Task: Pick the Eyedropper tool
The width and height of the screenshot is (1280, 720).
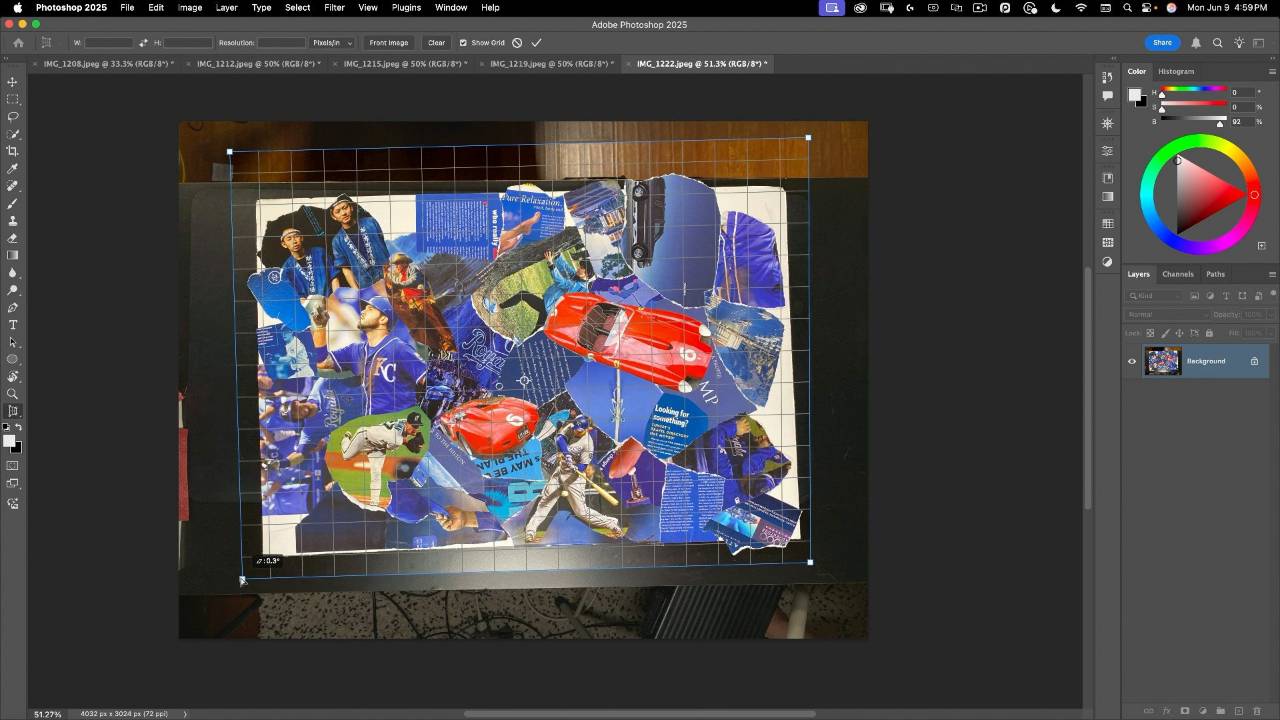Action: [x=13, y=169]
